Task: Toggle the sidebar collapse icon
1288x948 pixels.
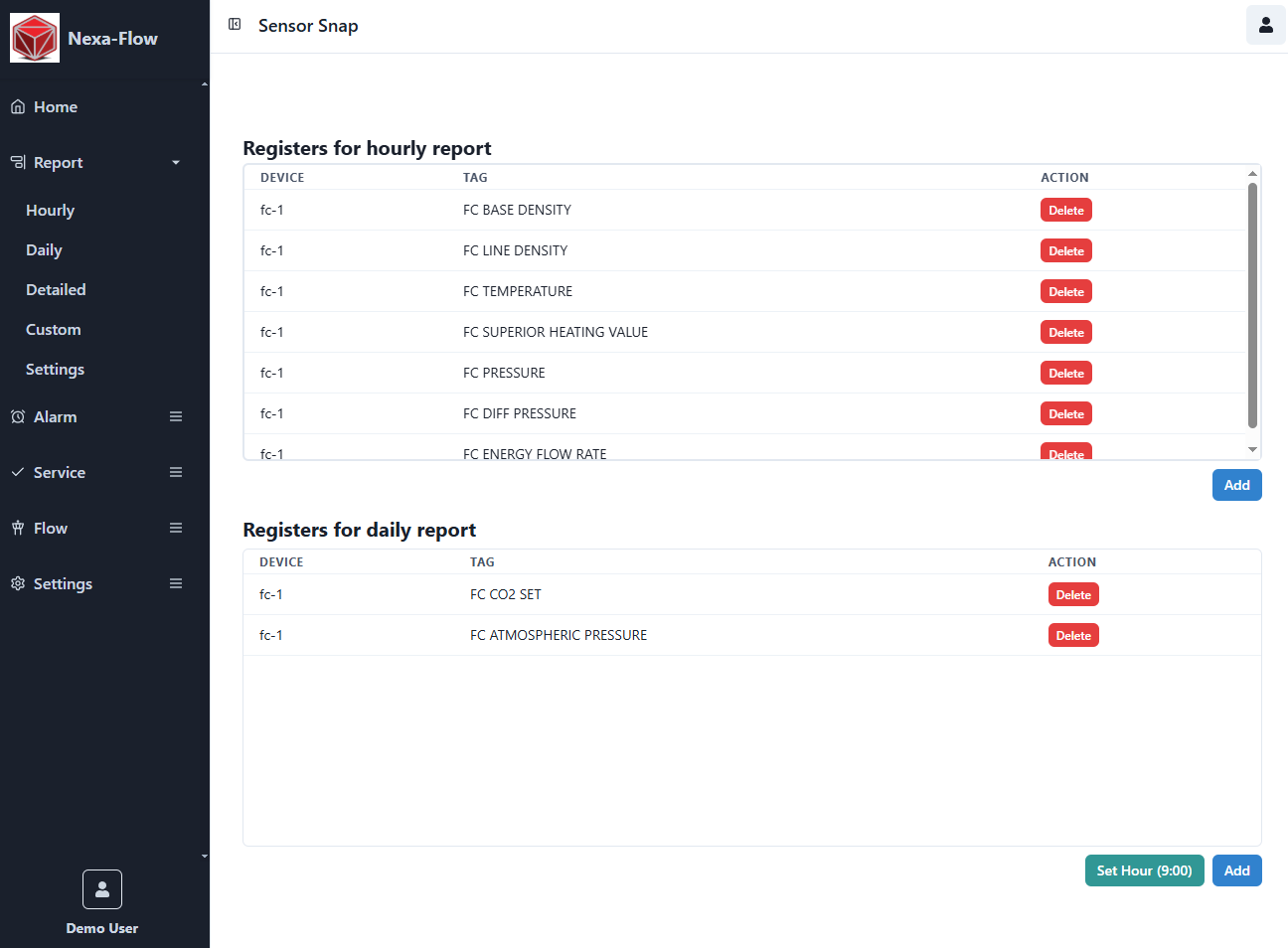Action: [x=235, y=25]
